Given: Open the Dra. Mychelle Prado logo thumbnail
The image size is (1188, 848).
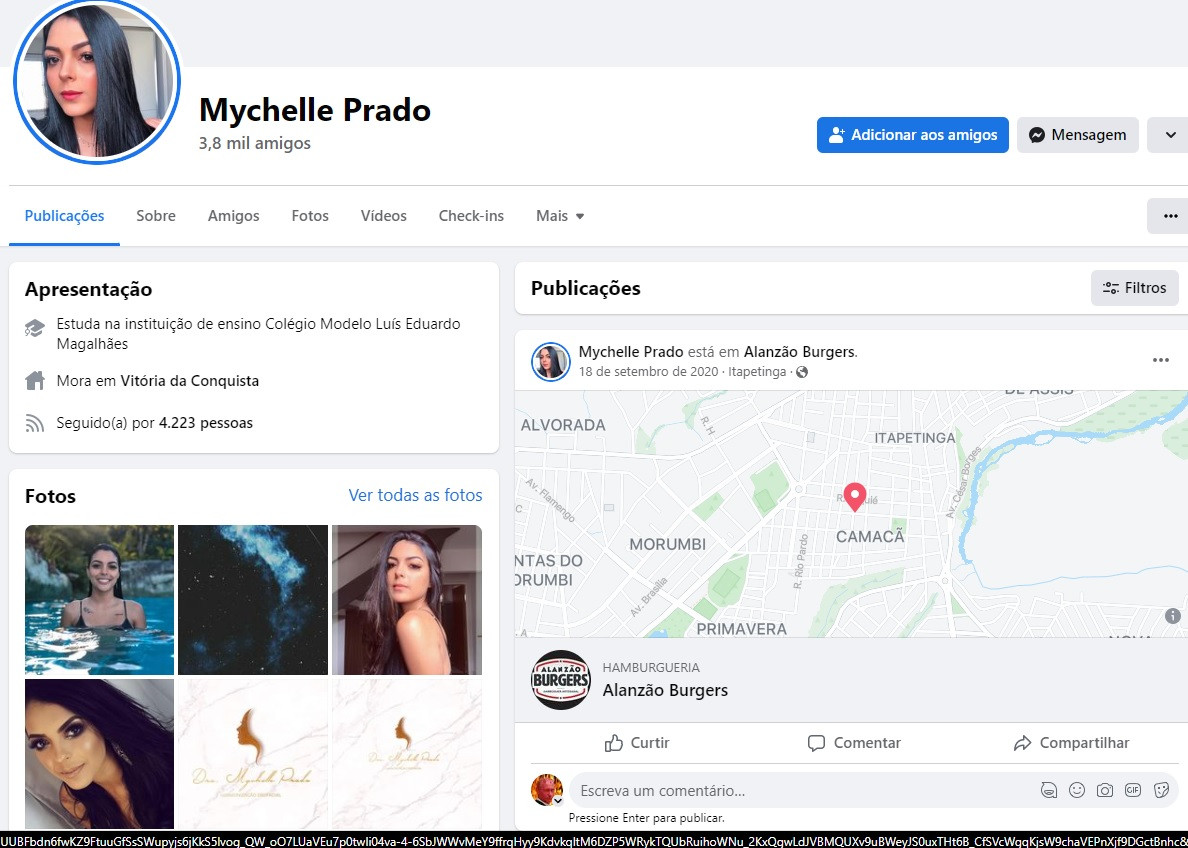Looking at the screenshot, I should coord(253,753).
